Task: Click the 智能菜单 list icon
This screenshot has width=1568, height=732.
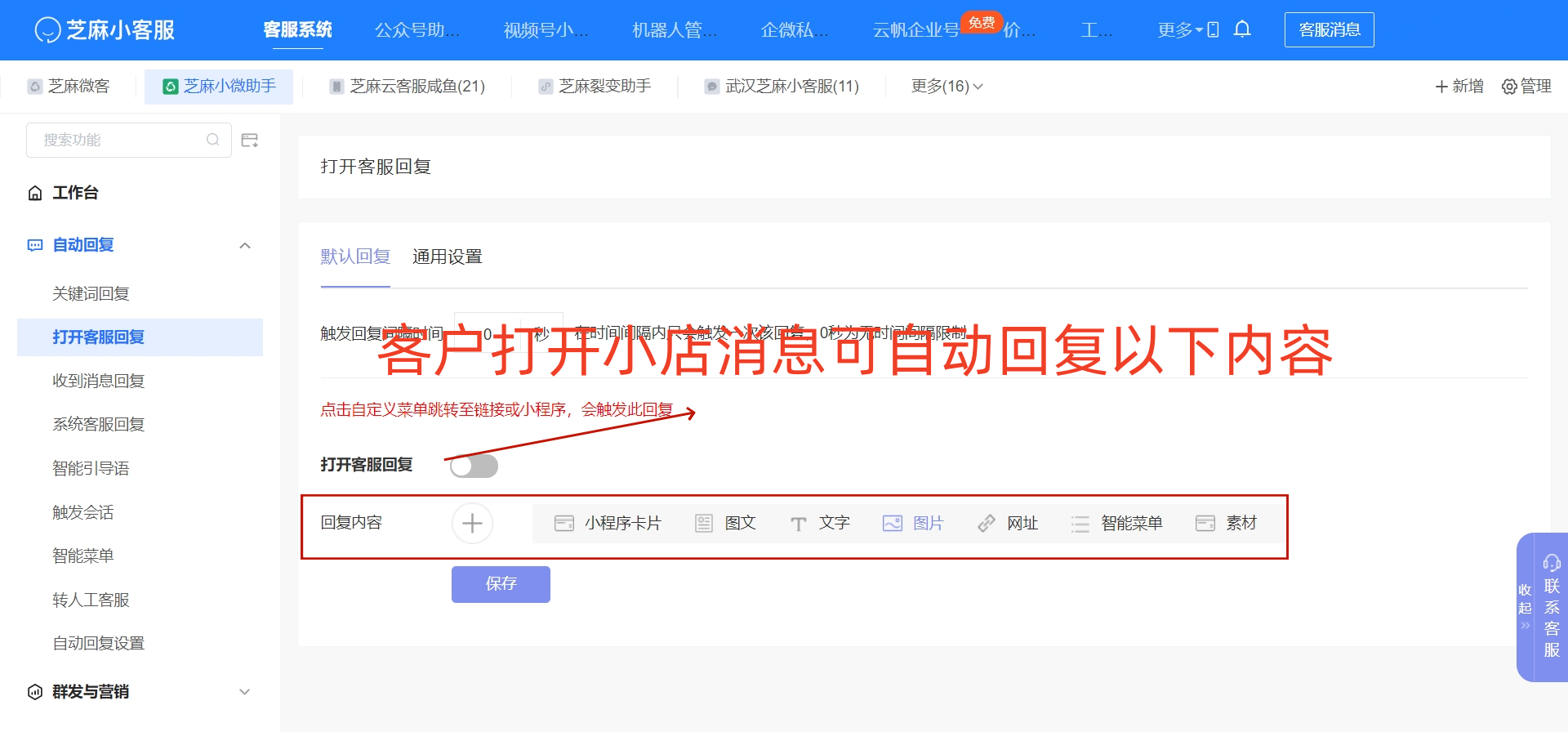Action: pos(1080,524)
